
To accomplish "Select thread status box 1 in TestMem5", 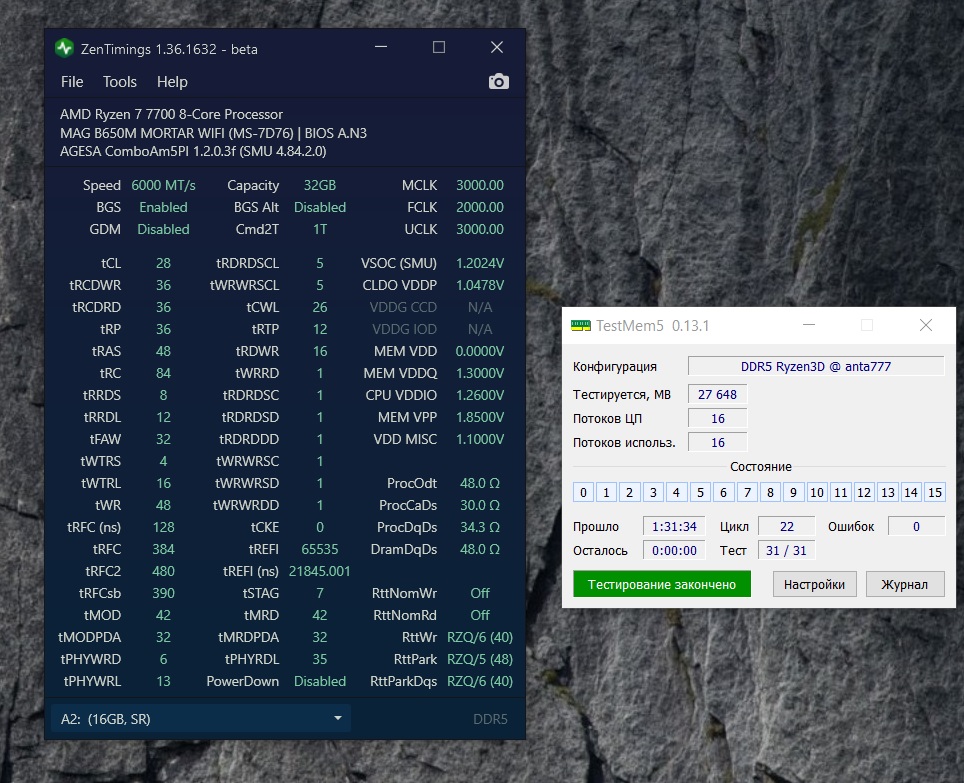I will coord(606,492).
